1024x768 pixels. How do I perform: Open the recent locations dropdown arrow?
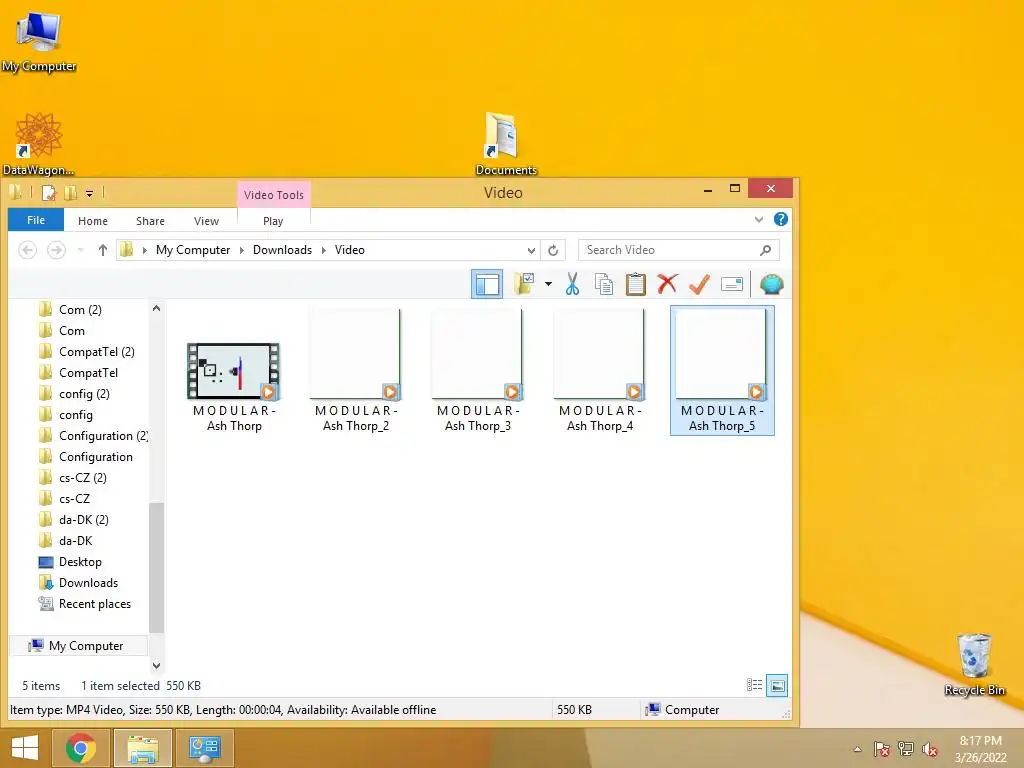[80, 250]
